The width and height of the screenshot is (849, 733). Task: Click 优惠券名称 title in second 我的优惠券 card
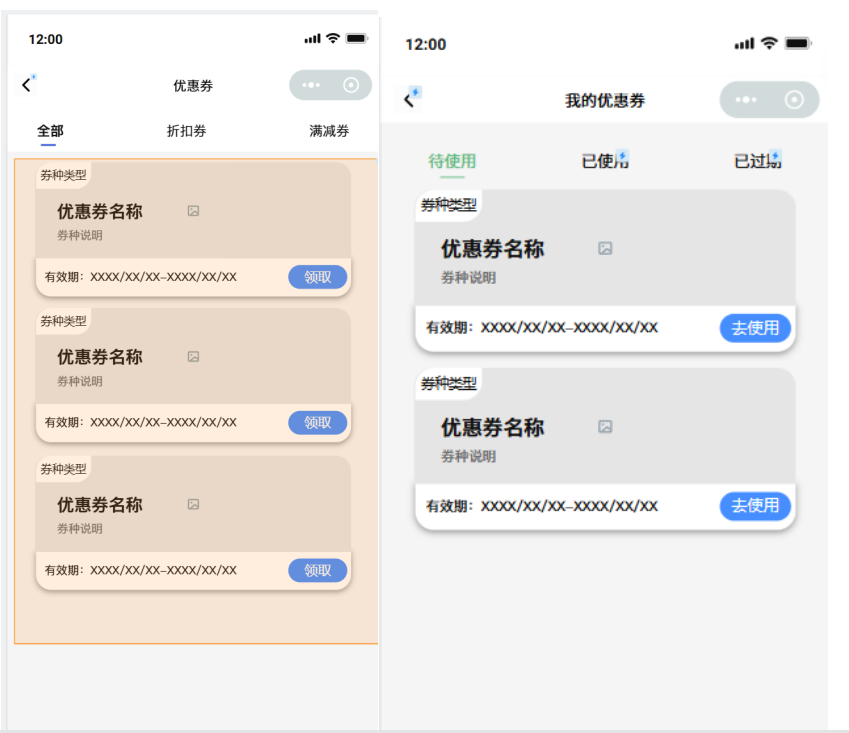pos(492,428)
